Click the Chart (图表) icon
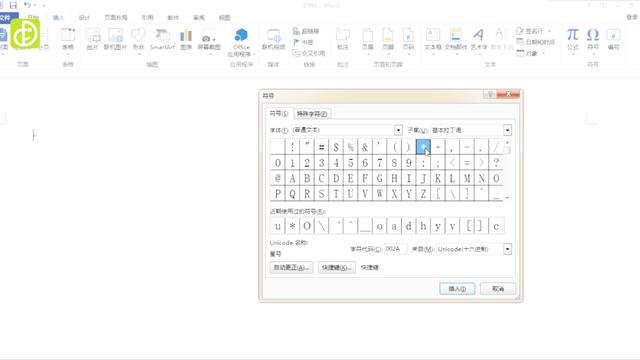640x360 pixels. (186, 39)
